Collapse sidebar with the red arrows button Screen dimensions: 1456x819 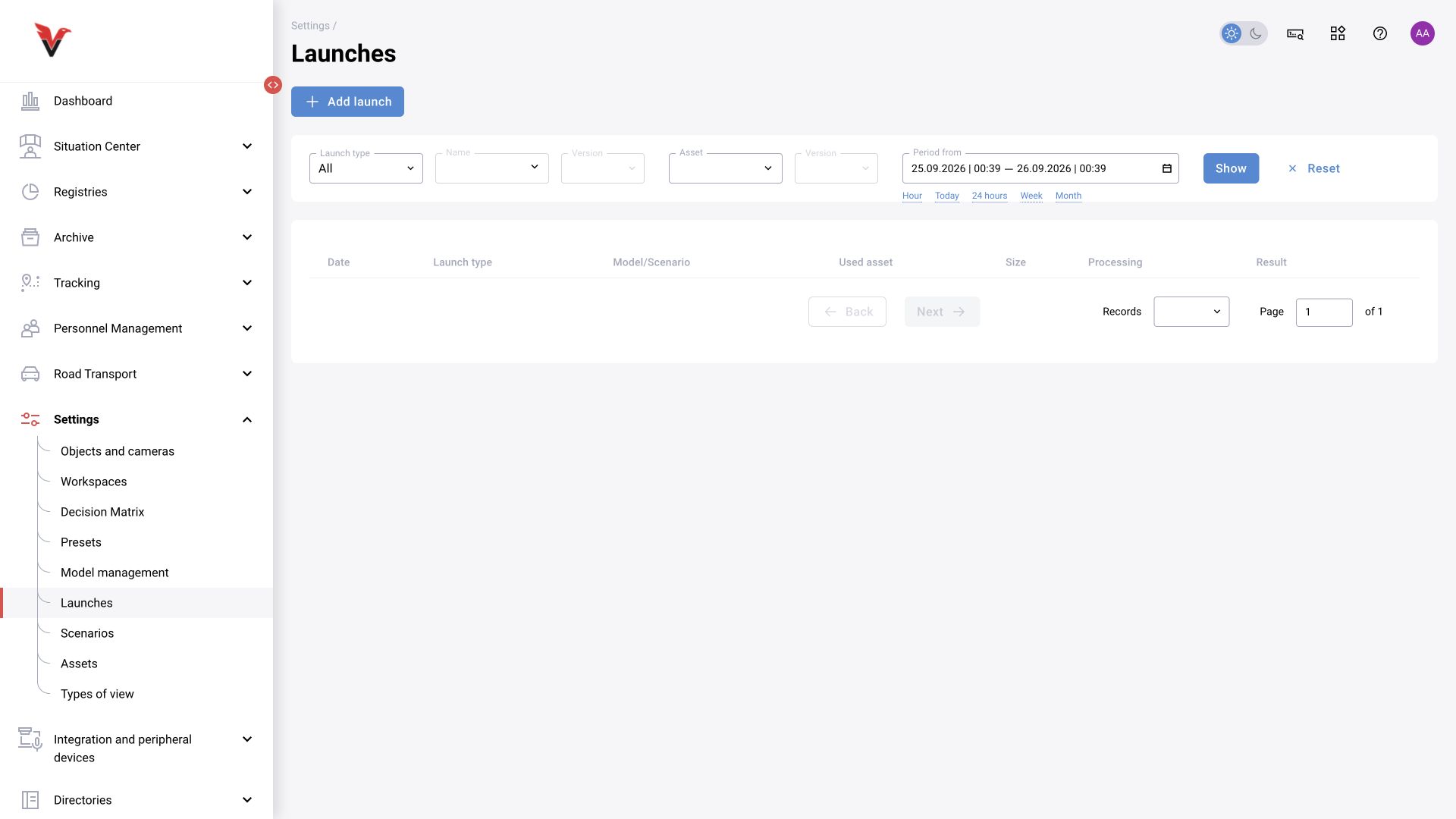coord(273,85)
